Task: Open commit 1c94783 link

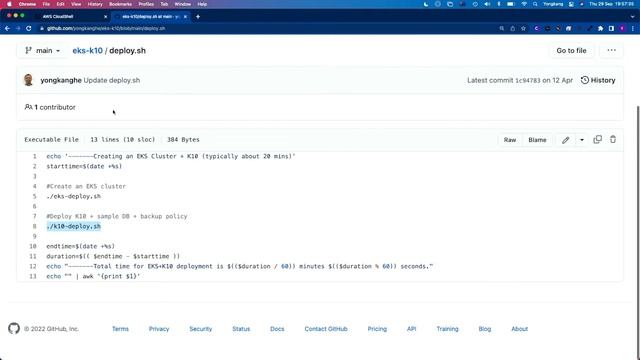Action: 527,80
